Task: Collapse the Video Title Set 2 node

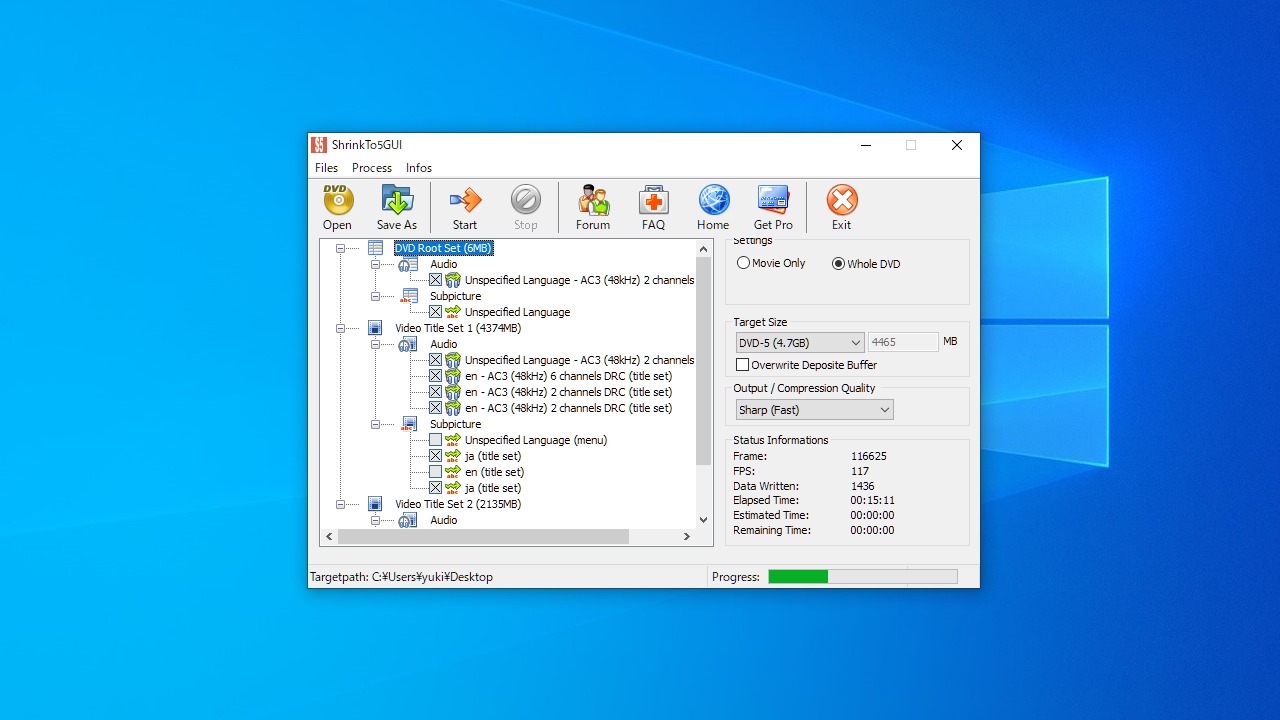Action: (341, 504)
